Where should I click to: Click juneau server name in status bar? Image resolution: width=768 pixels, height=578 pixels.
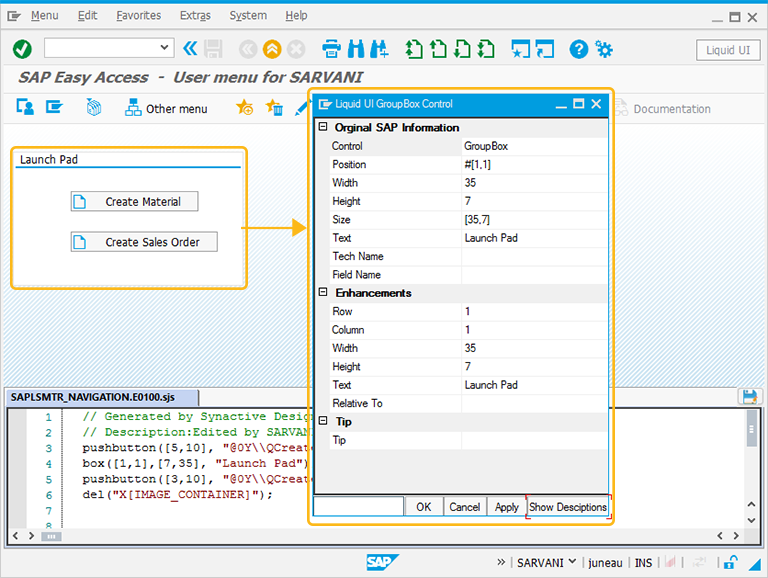(605, 563)
